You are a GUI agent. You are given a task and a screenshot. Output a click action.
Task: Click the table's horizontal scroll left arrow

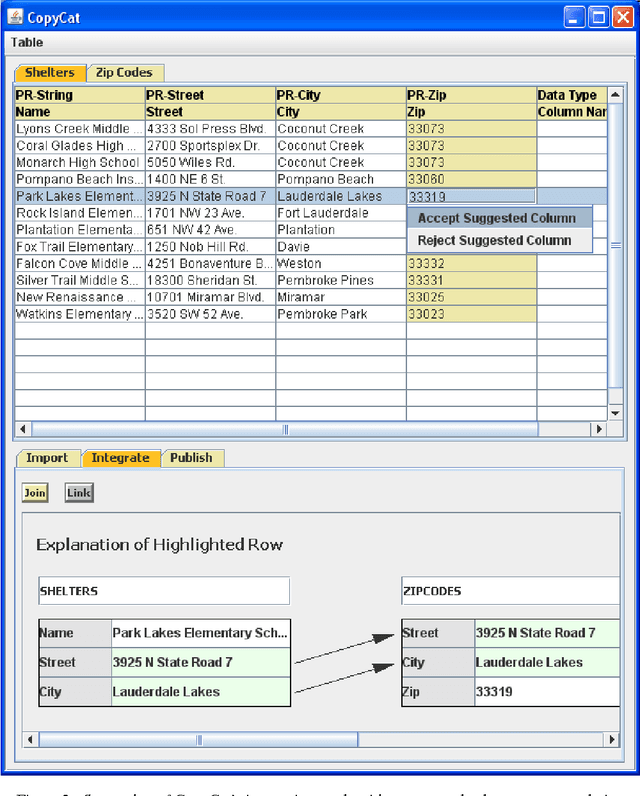(23, 429)
